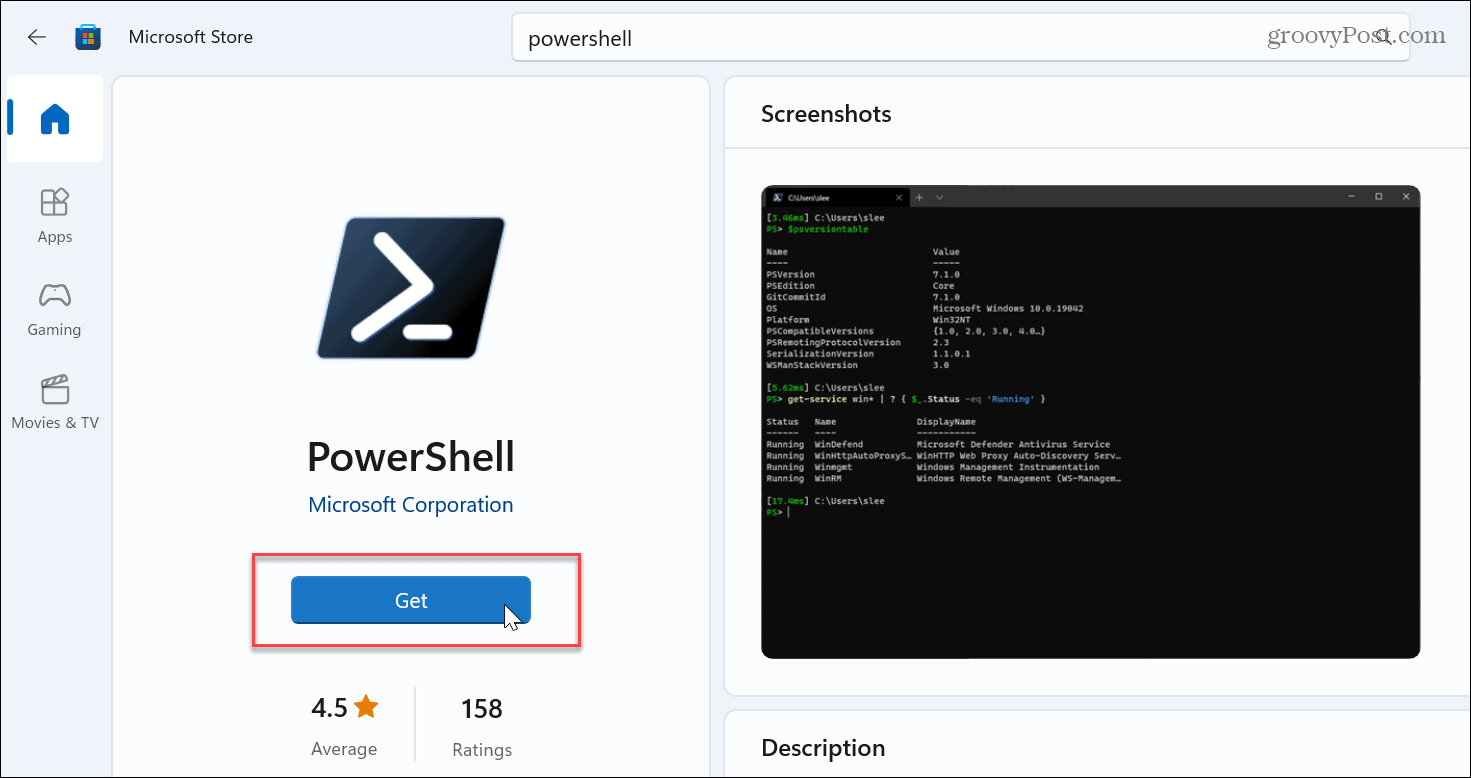Open the Apps section

click(55, 216)
